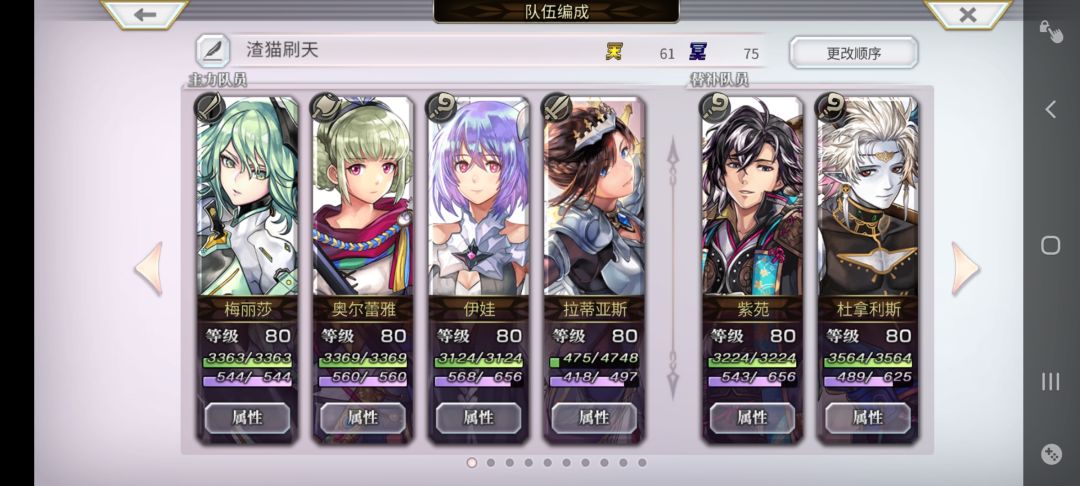Select the last page indicator dot
The width and height of the screenshot is (1080, 486).
(642, 463)
